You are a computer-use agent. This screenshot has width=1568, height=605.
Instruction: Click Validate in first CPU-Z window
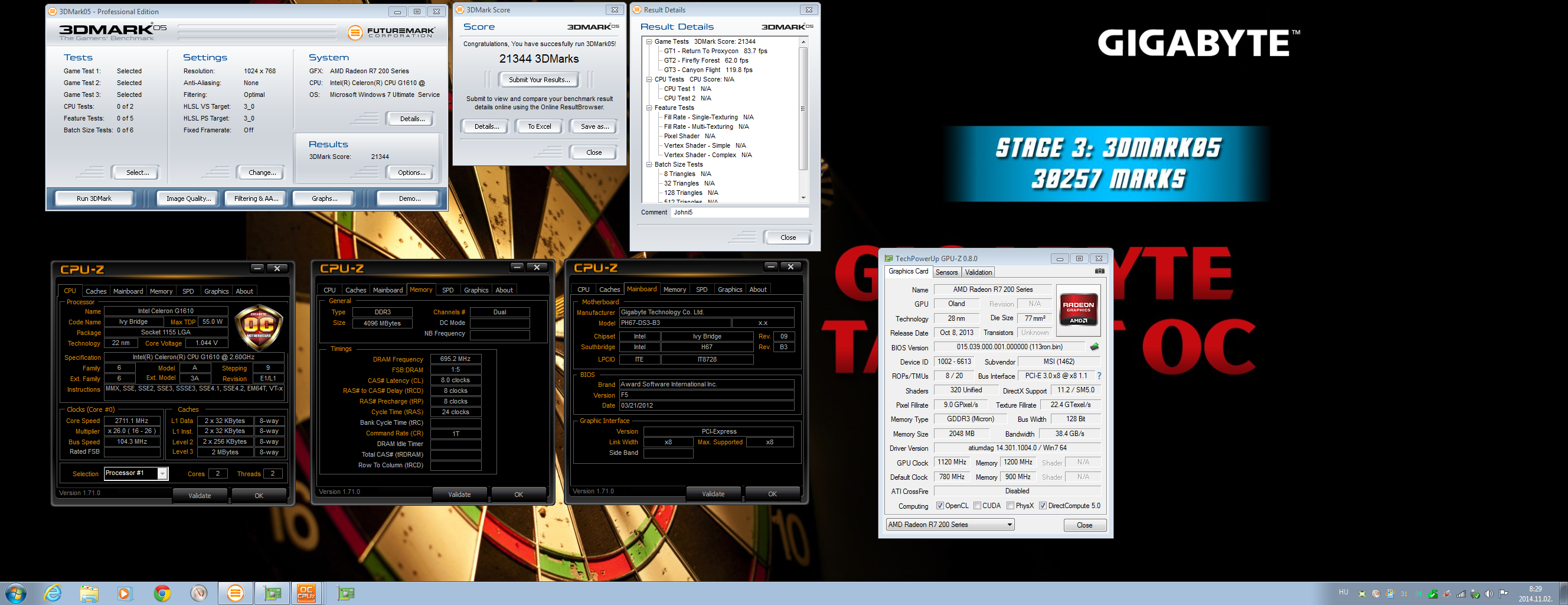(x=200, y=495)
